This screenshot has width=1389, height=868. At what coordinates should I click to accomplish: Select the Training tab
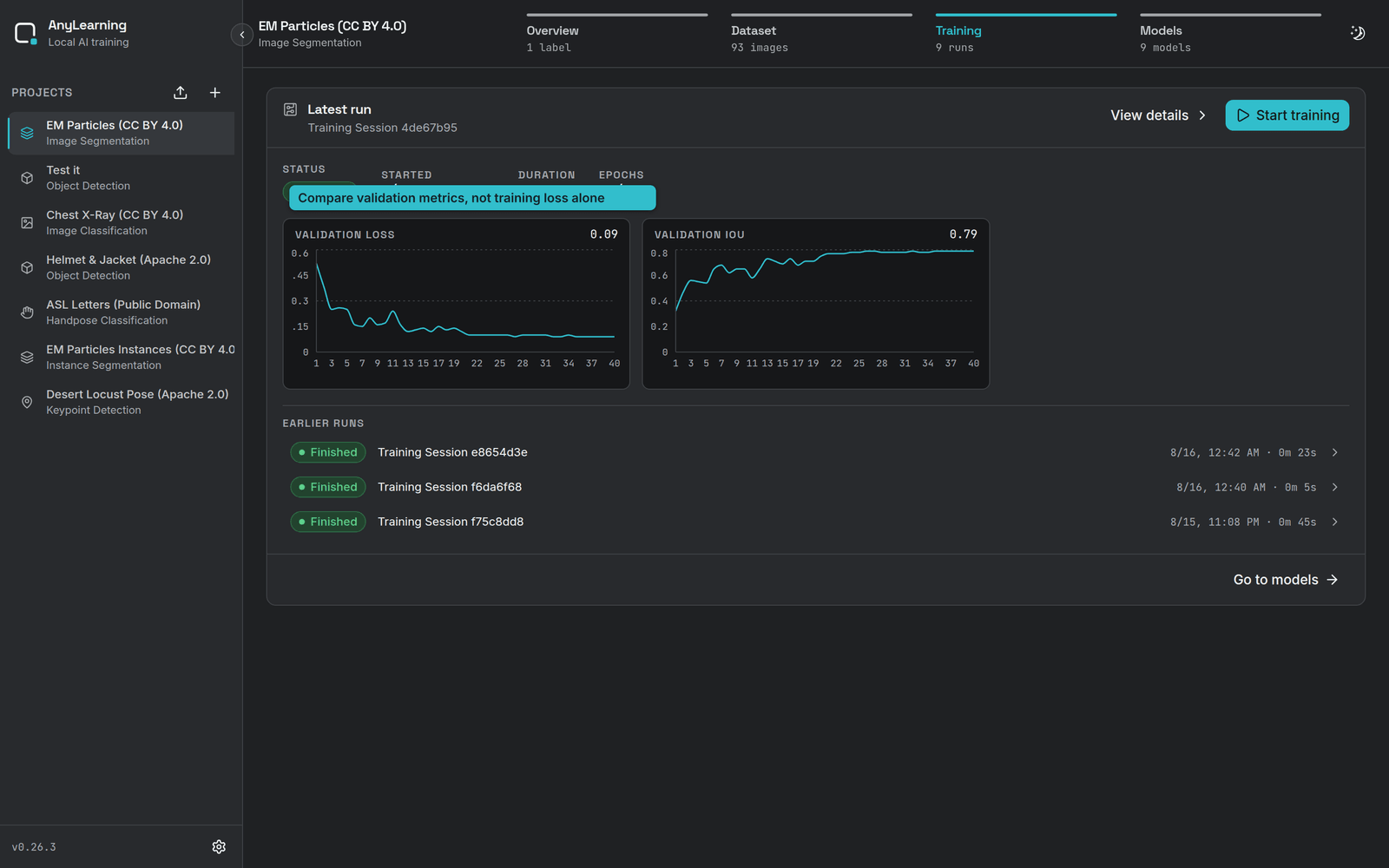tap(1025, 35)
